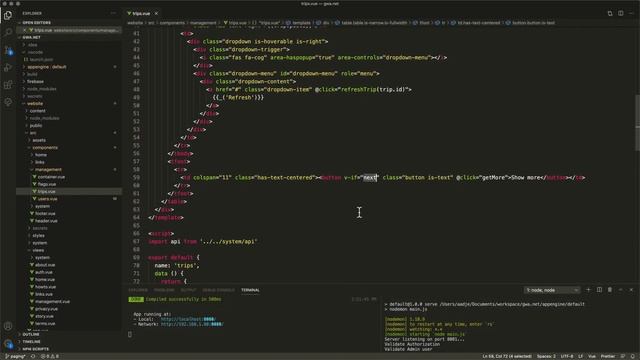Change line ending via LF indicator

tap(580, 356)
